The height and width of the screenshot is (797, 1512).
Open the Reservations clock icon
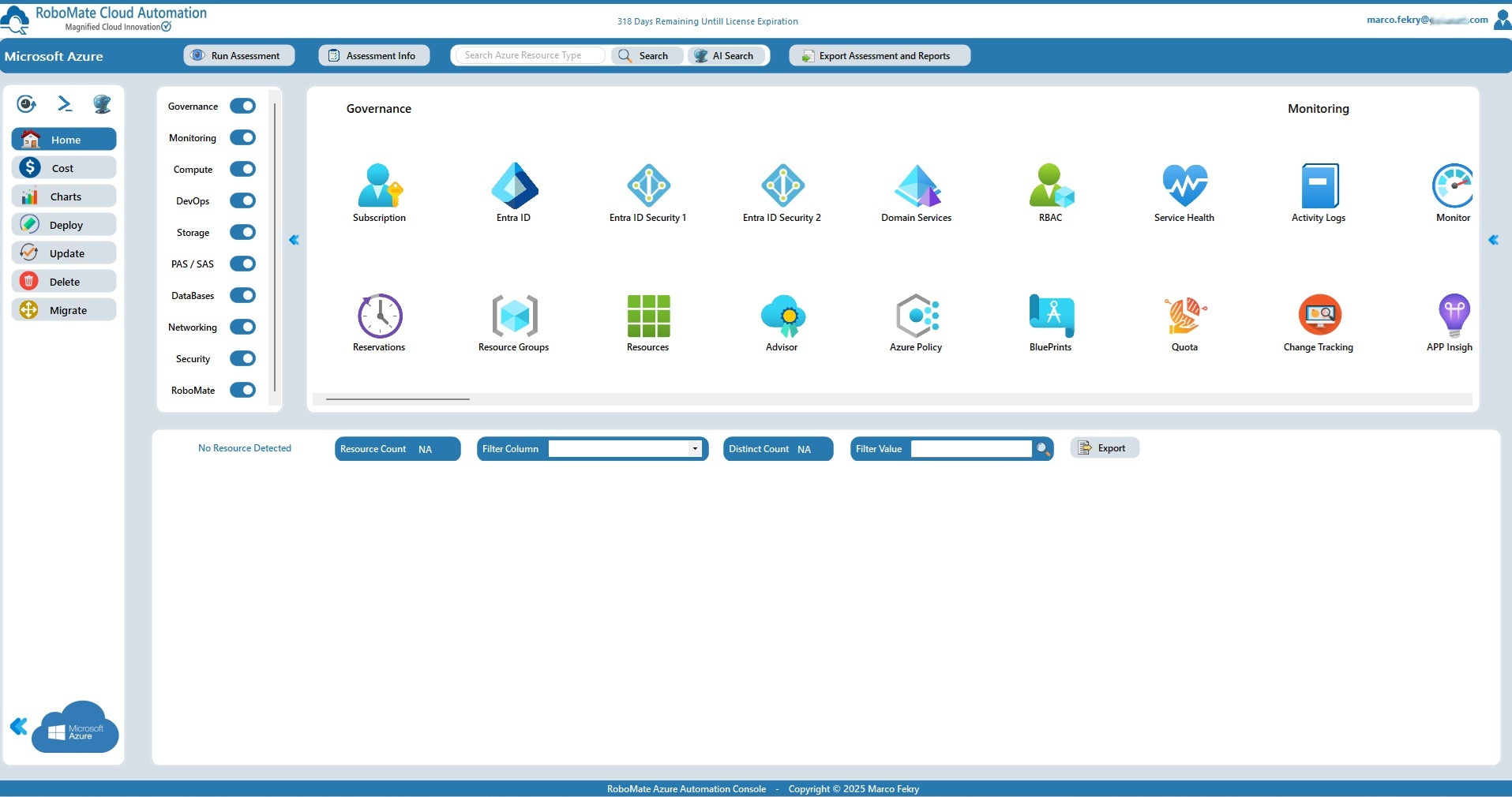[x=380, y=316]
